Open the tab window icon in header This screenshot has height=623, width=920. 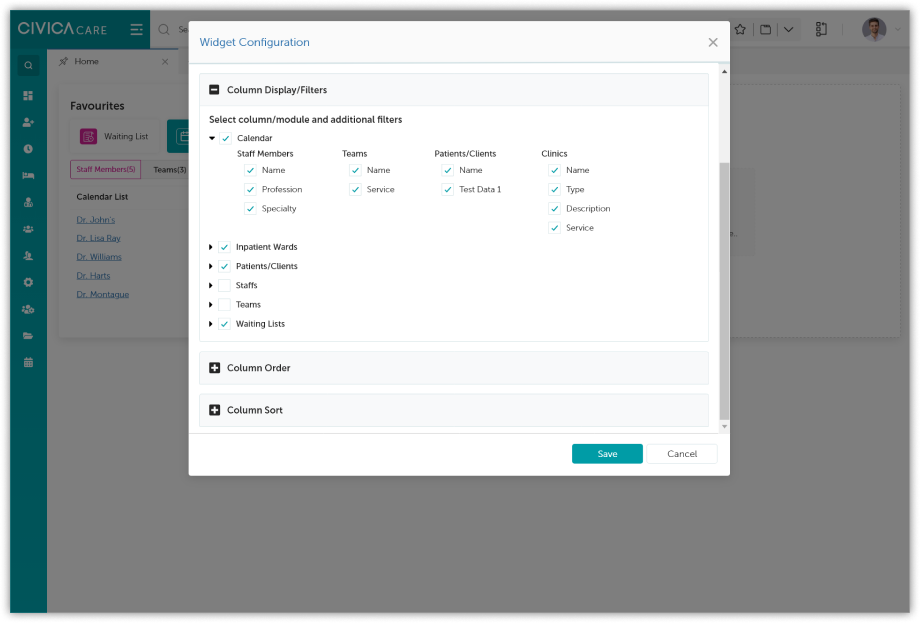765,29
